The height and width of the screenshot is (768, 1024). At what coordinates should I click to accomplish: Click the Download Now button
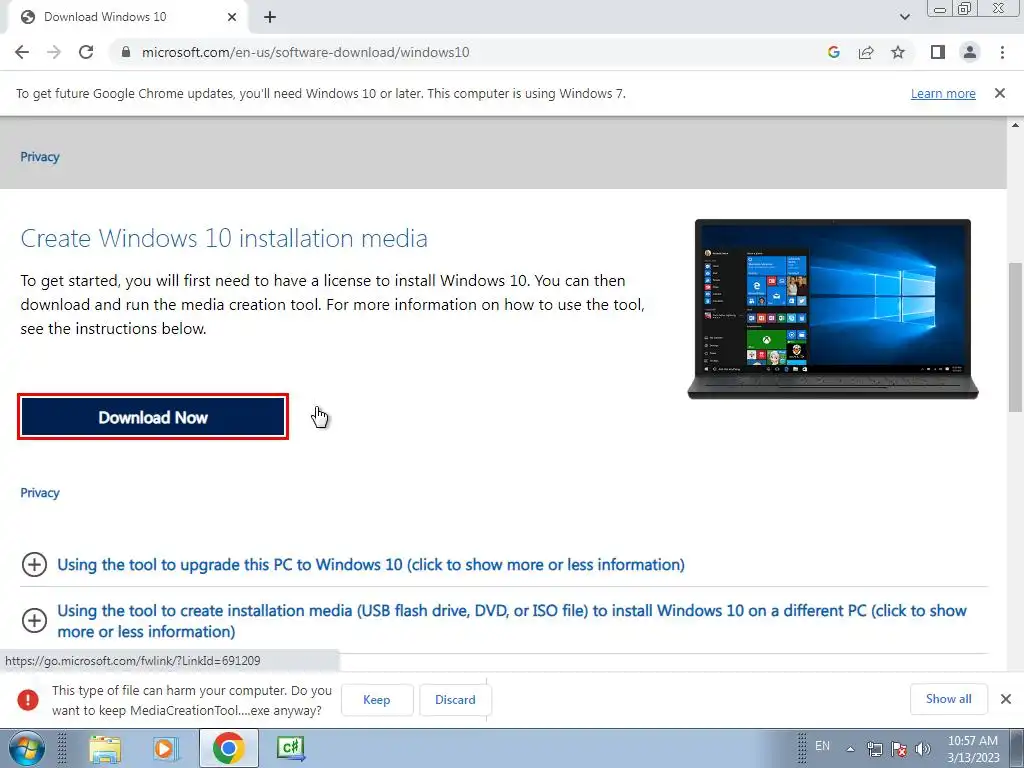[153, 417]
